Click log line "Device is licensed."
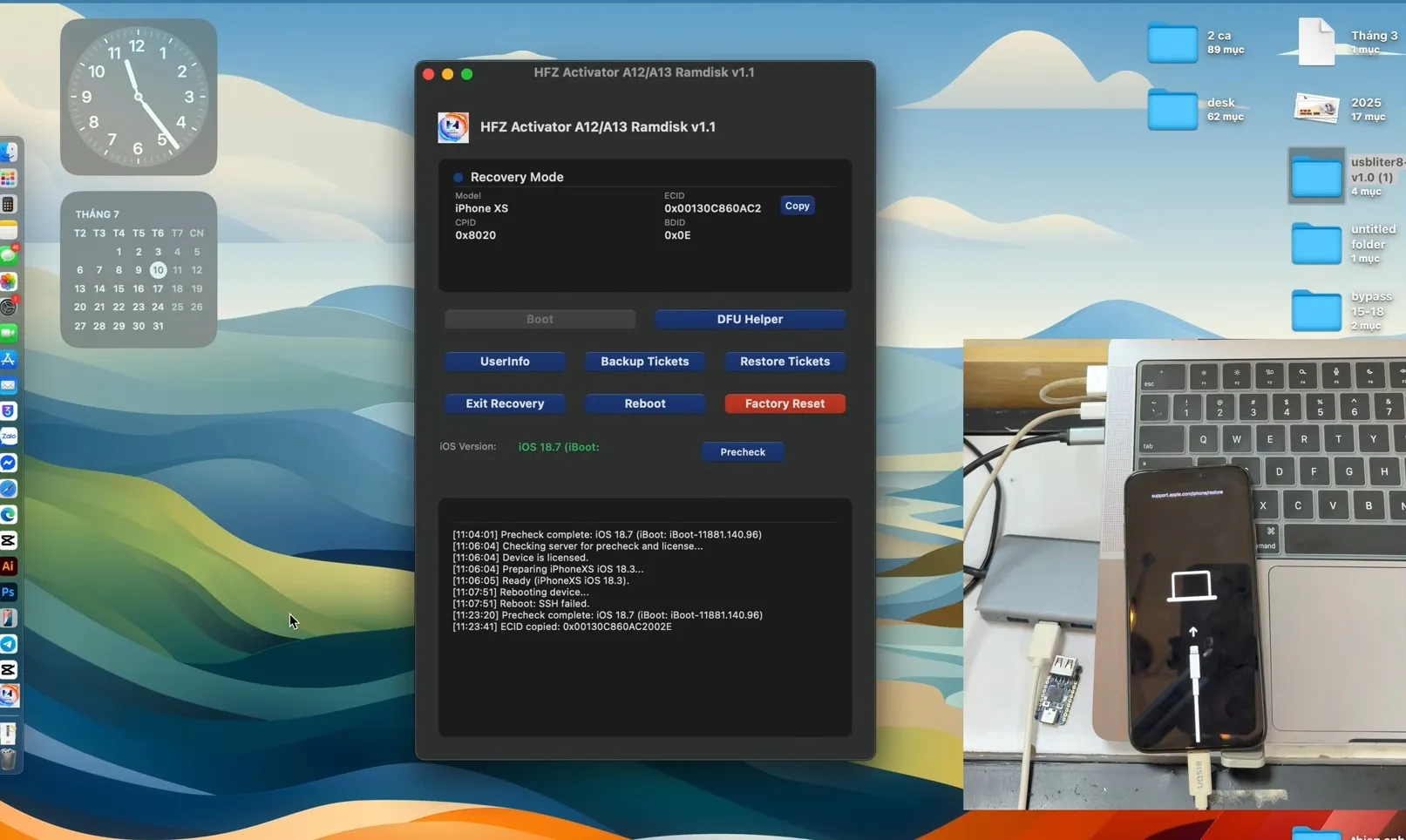This screenshot has height=840, width=1406. pos(520,558)
